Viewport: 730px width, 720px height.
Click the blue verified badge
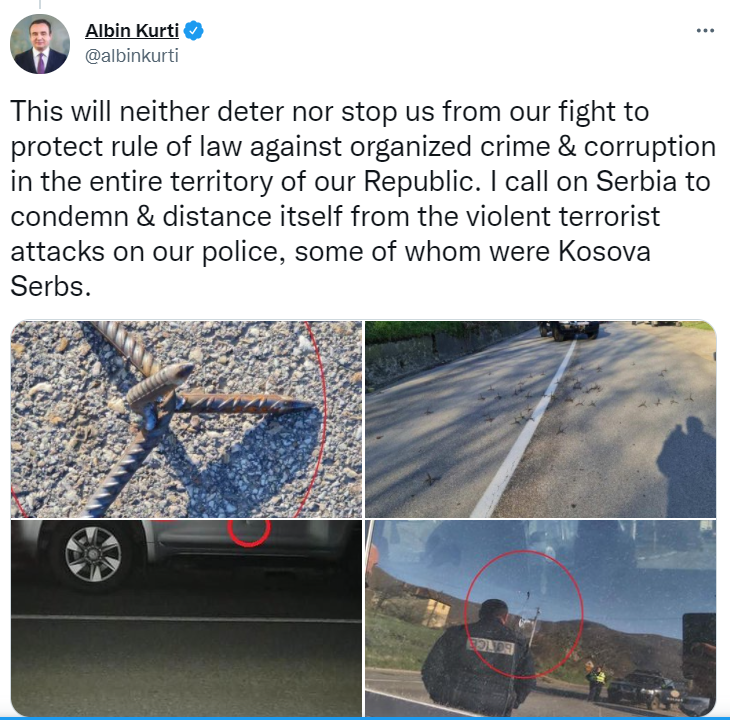[x=193, y=31]
